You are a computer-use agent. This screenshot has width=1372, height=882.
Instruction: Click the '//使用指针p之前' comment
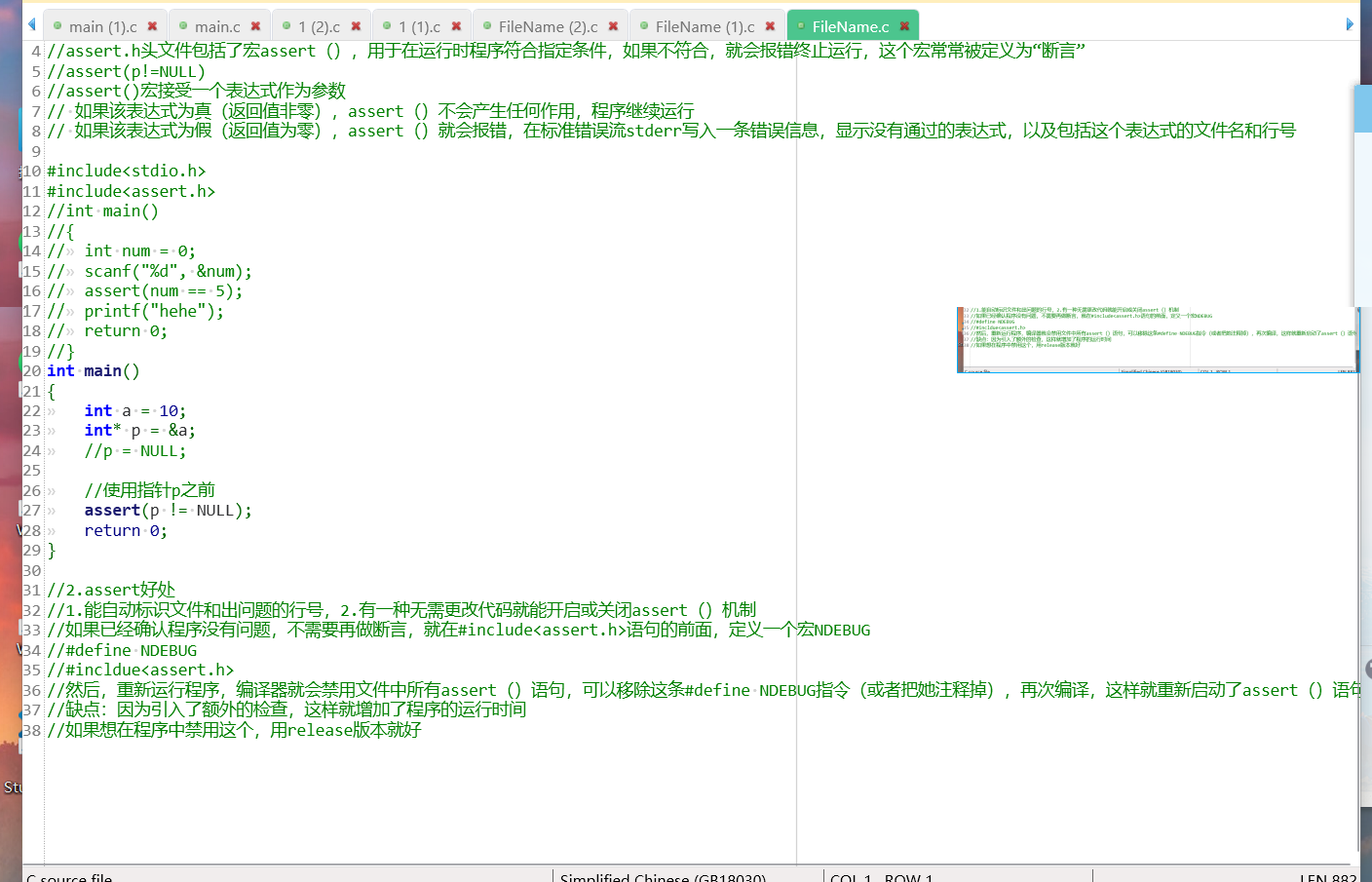(x=149, y=490)
